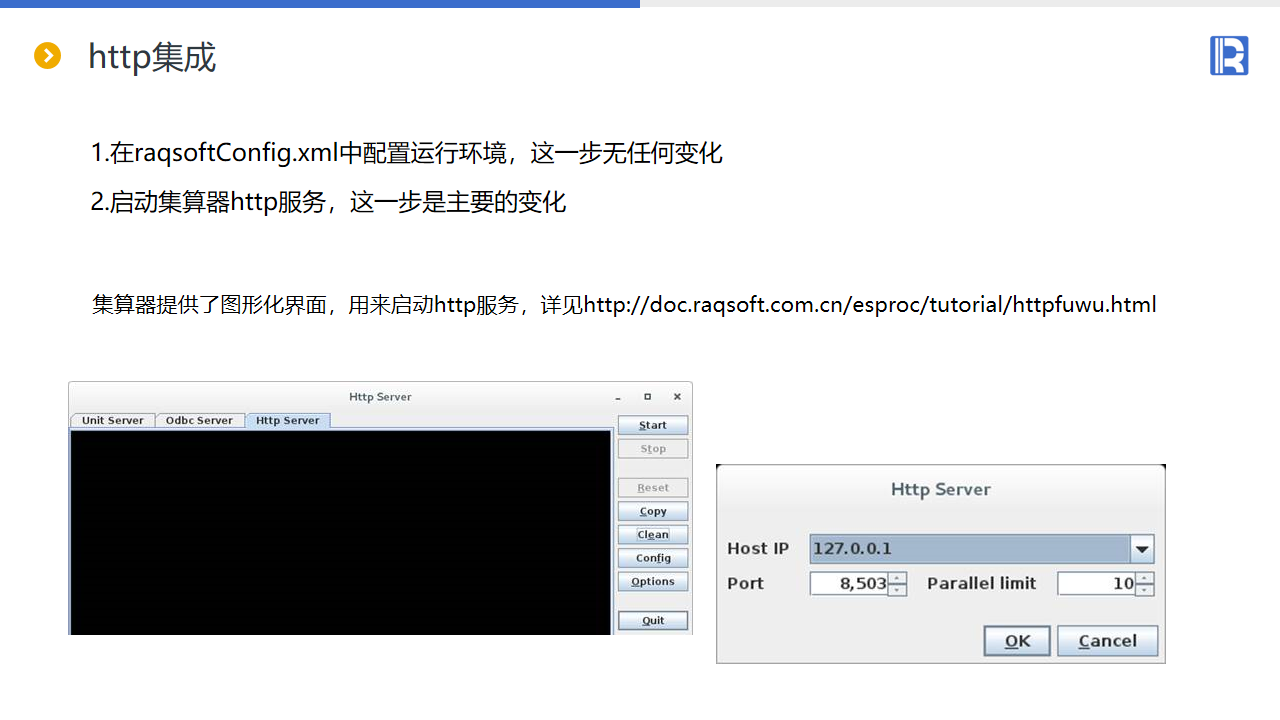The image size is (1280, 720).
Task: Increase the Port value with up arrow
Action: click(898, 578)
